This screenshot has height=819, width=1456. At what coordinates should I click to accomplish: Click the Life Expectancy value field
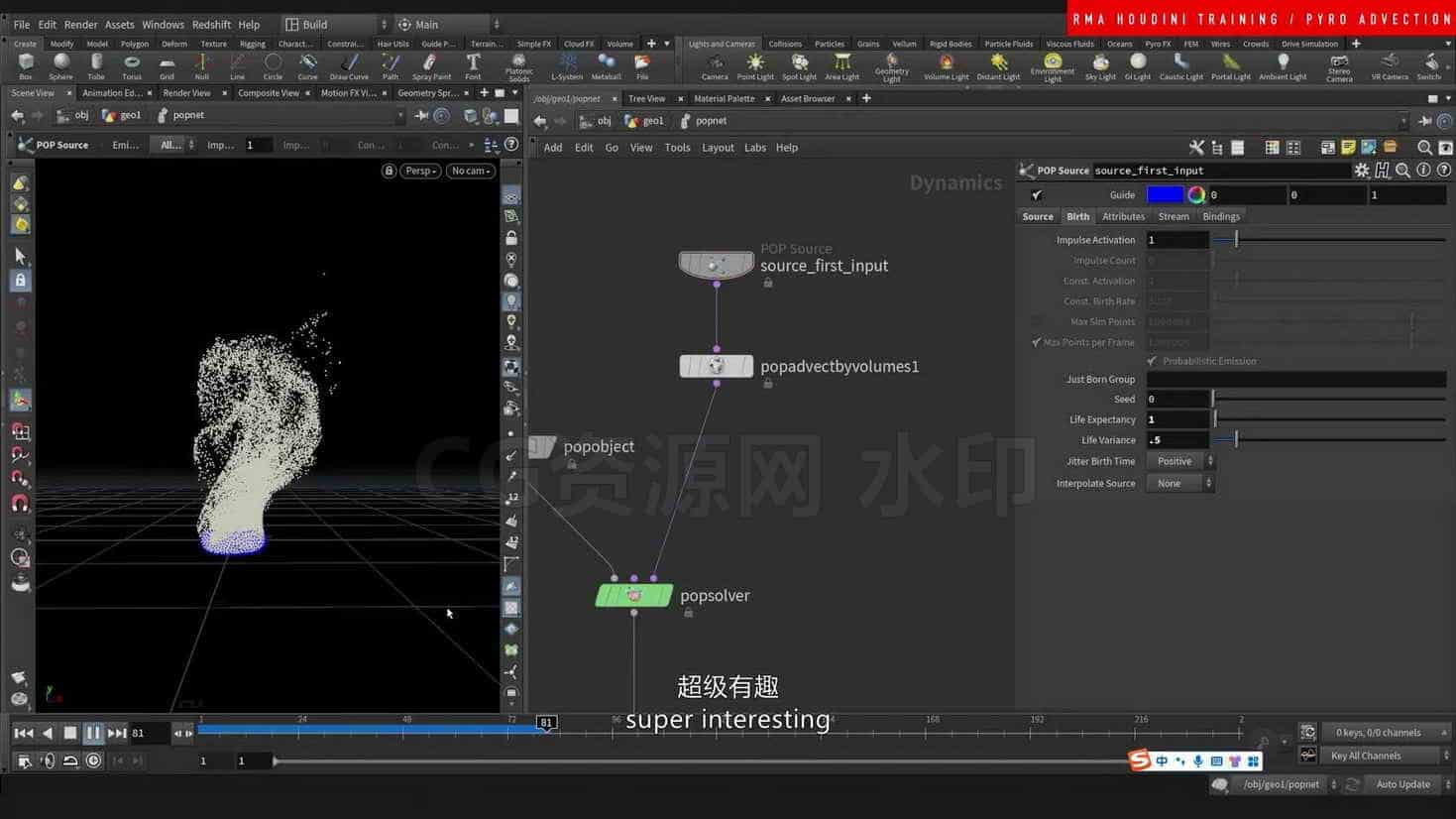(1177, 419)
